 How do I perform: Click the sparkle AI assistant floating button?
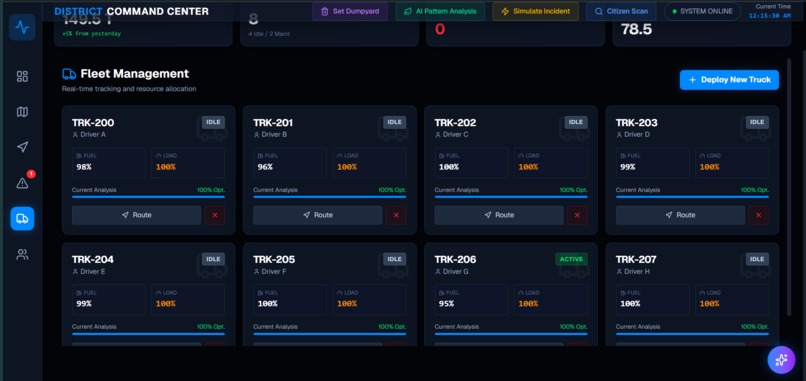point(781,359)
